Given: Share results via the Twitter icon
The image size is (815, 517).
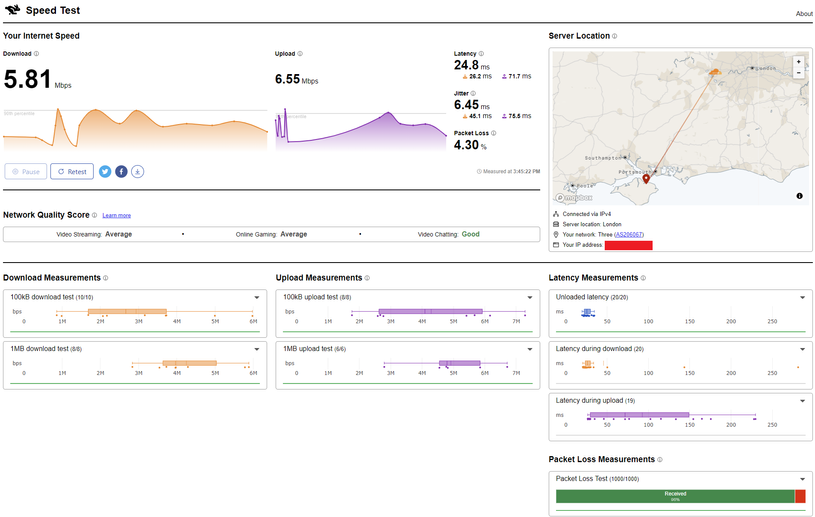Looking at the screenshot, I should 105,171.
